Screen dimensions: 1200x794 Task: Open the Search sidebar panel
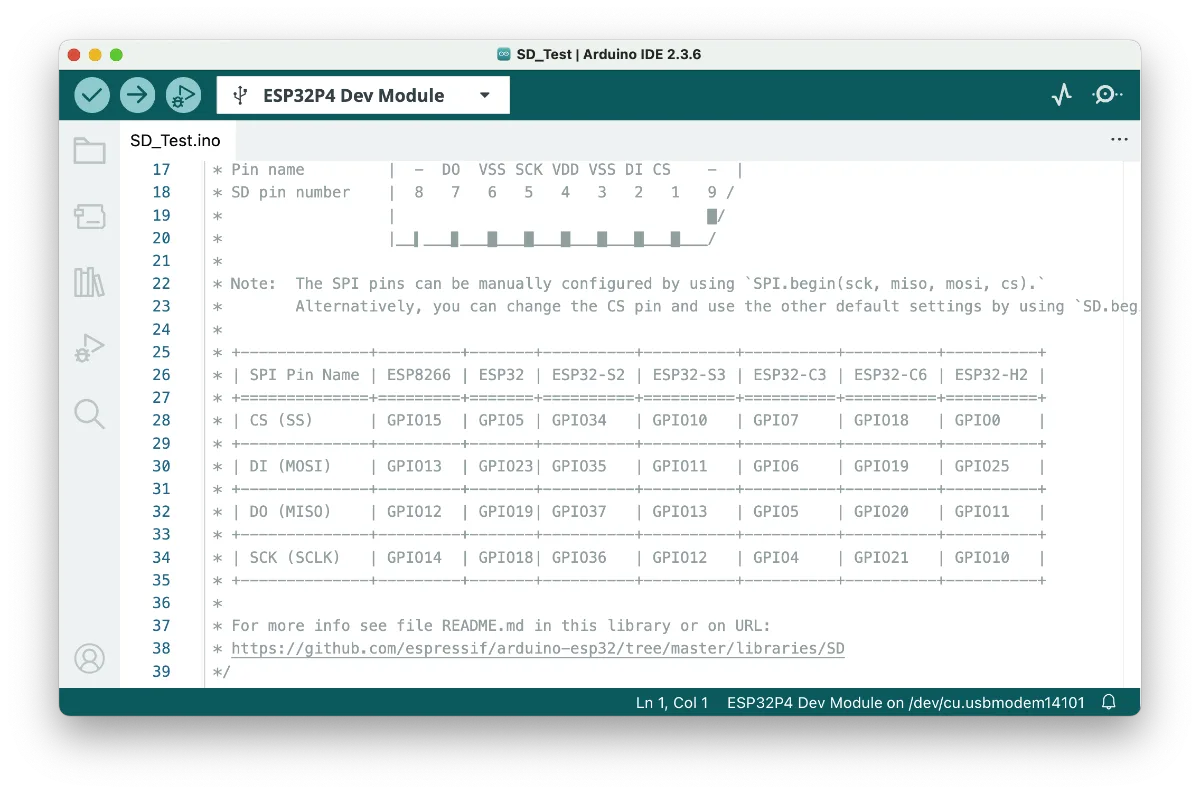[90, 414]
